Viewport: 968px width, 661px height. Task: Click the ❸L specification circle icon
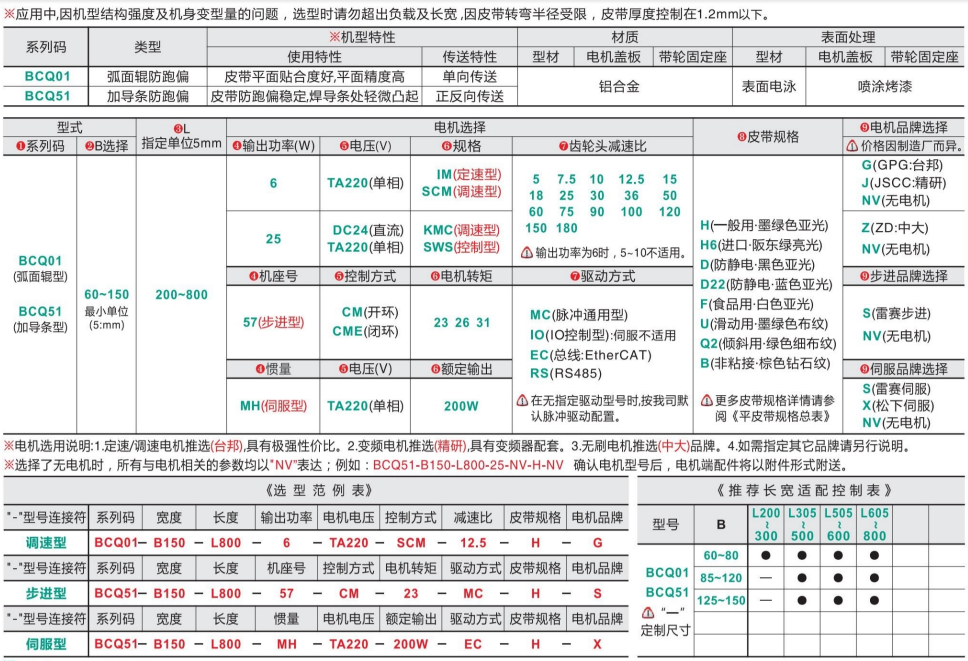click(178, 129)
